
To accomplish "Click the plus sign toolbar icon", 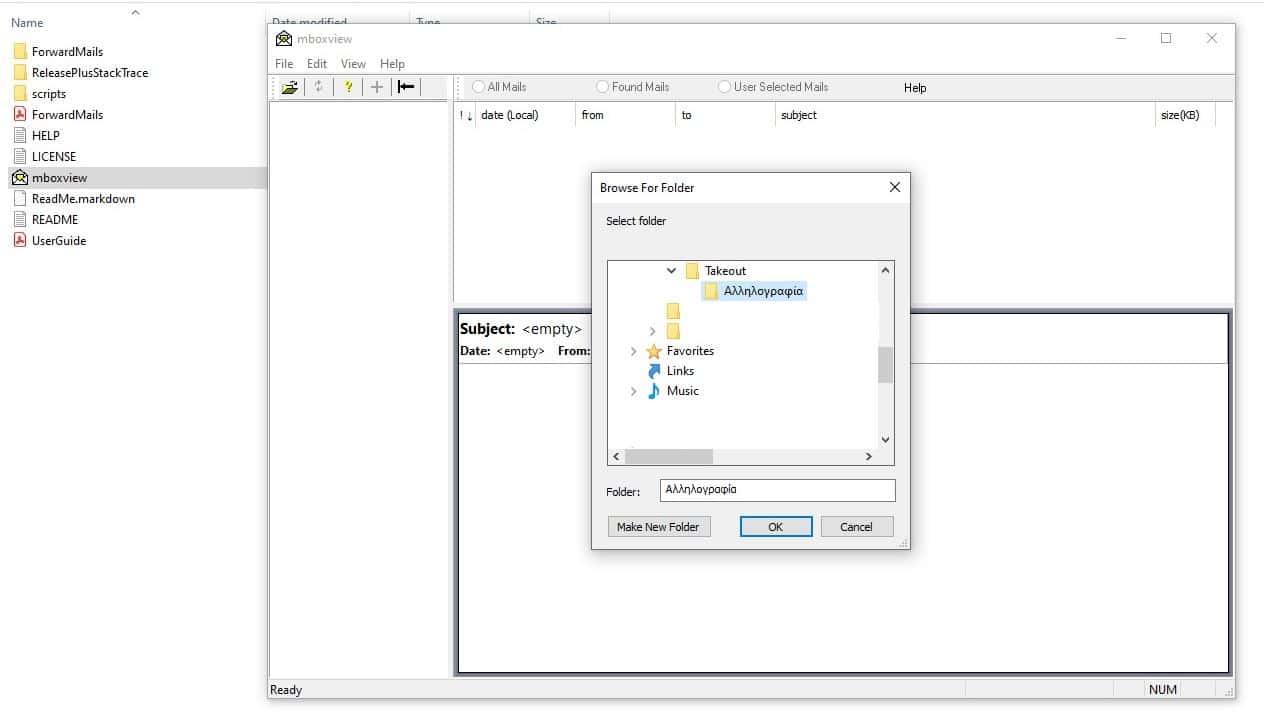I will click(x=377, y=87).
